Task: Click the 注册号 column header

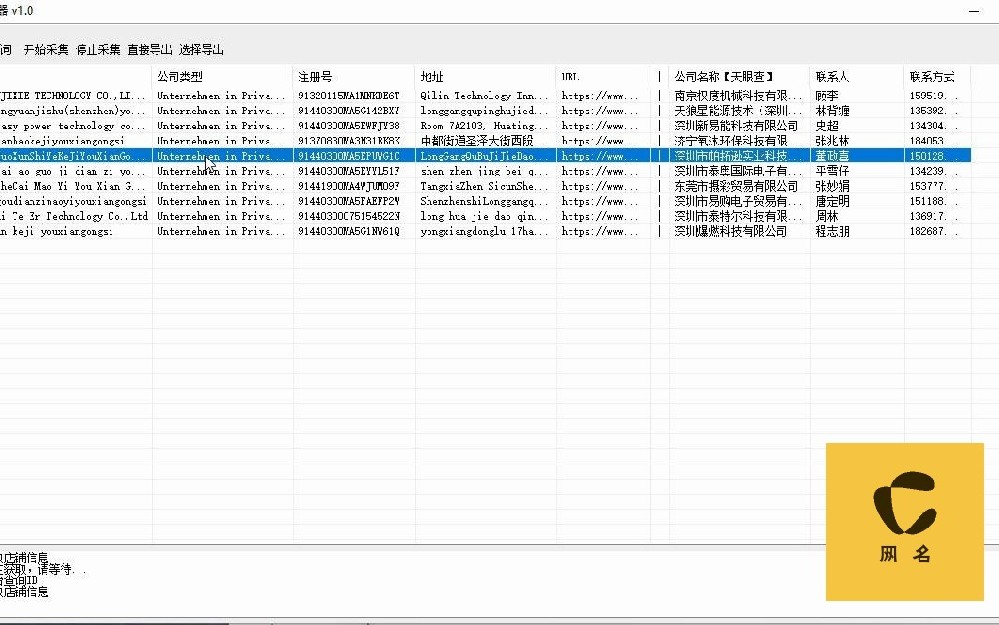Action: tap(314, 76)
